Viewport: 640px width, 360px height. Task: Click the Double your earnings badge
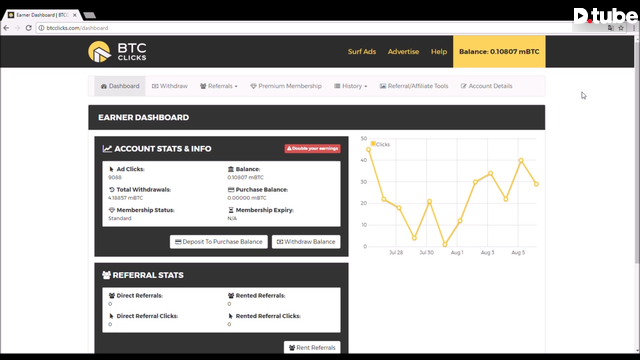pyautogui.click(x=313, y=149)
